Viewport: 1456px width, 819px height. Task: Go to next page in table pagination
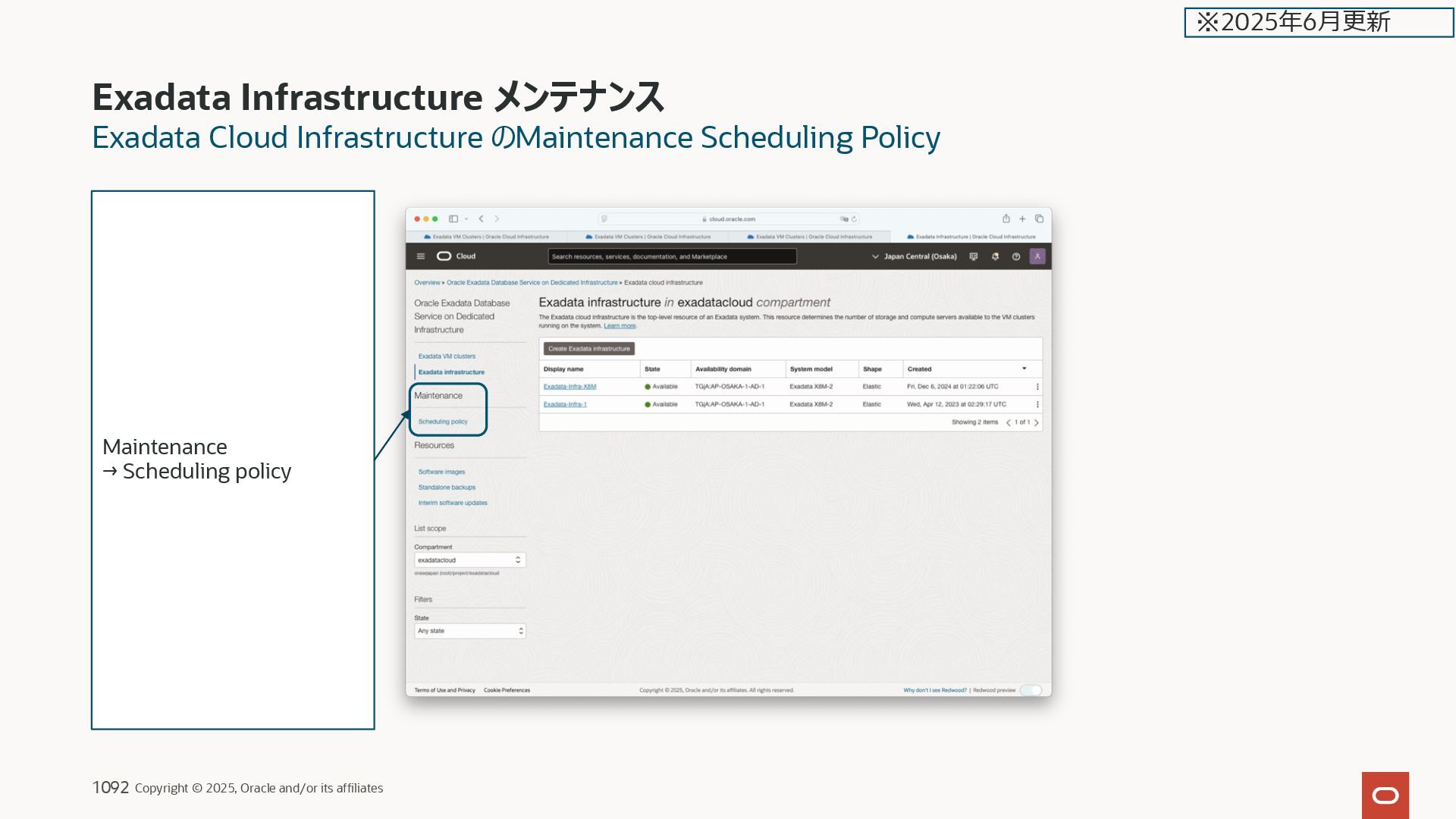(x=1037, y=422)
